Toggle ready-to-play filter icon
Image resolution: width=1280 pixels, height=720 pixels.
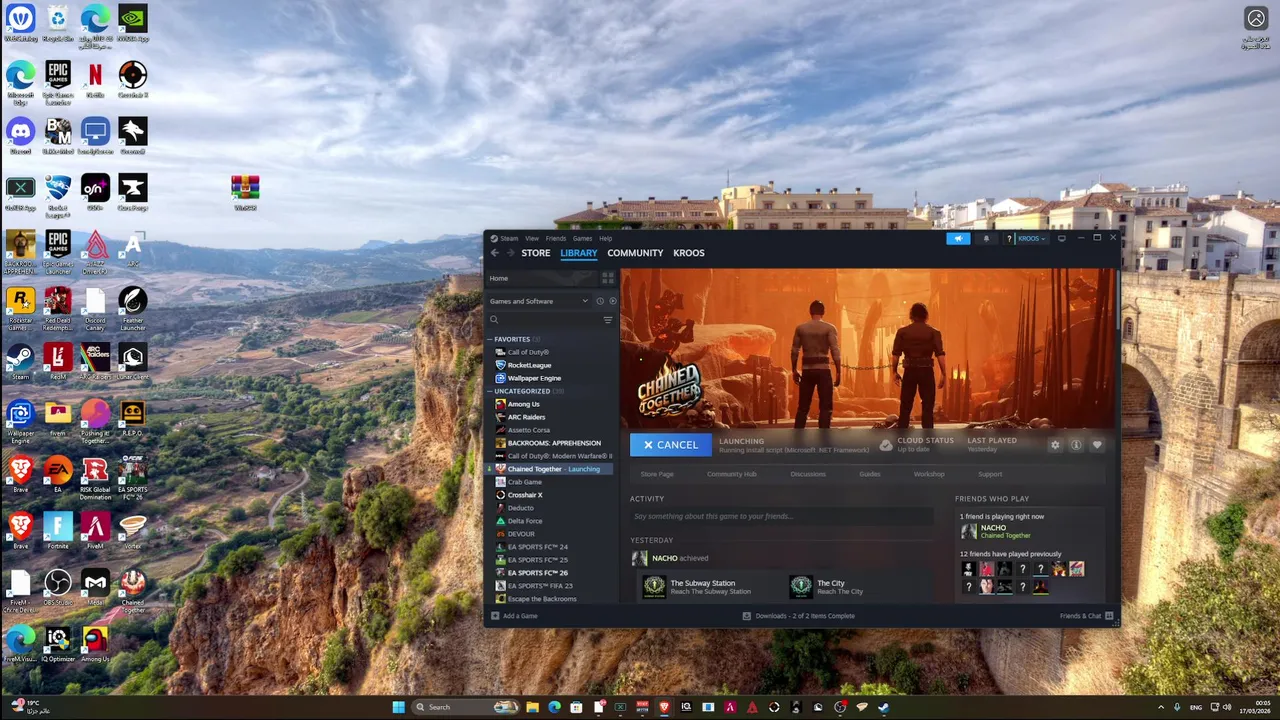pyautogui.click(x=613, y=301)
